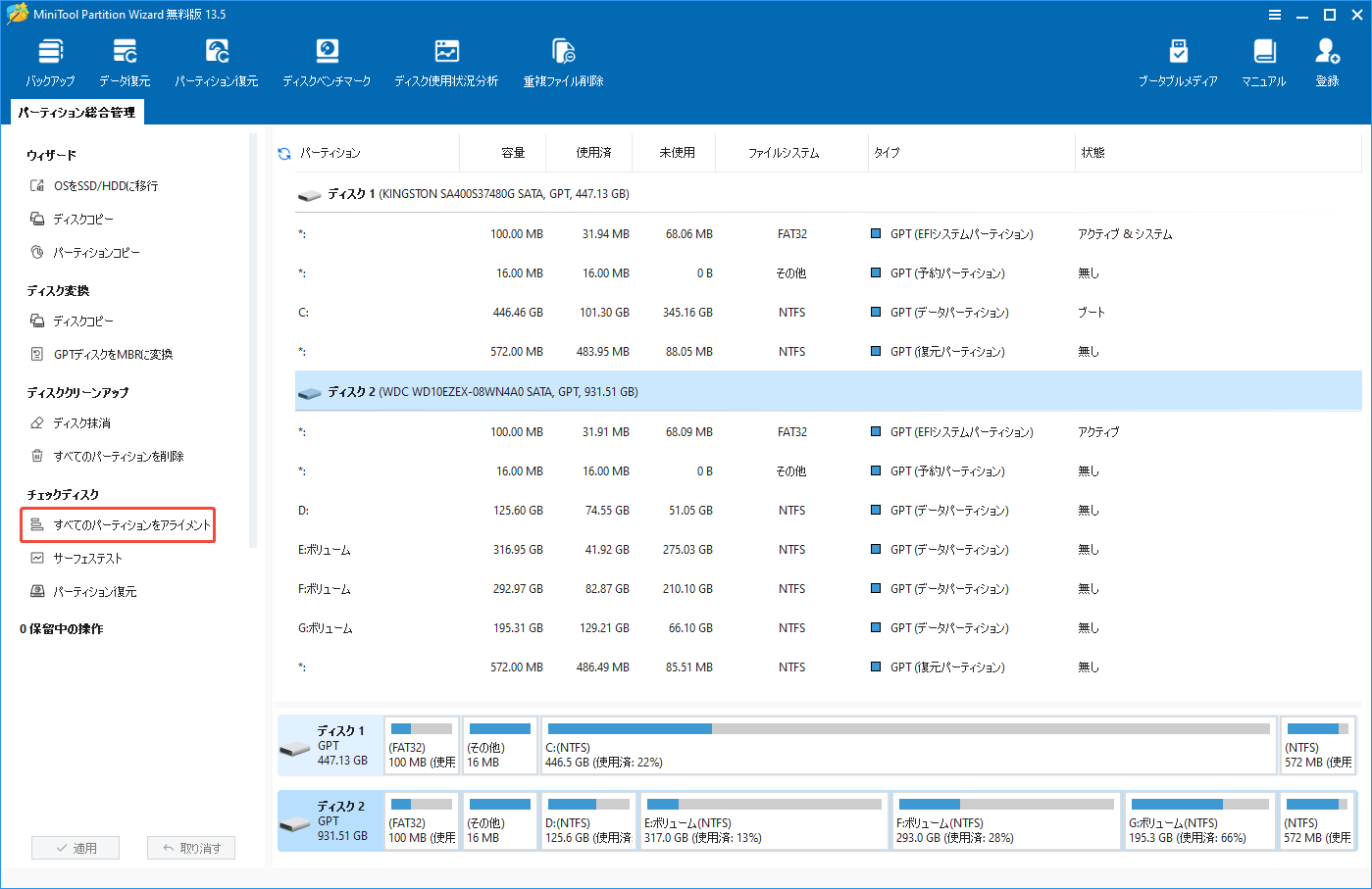The image size is (1372, 889).
Task: Click the 適用 (Apply) button
Action: 76,847
